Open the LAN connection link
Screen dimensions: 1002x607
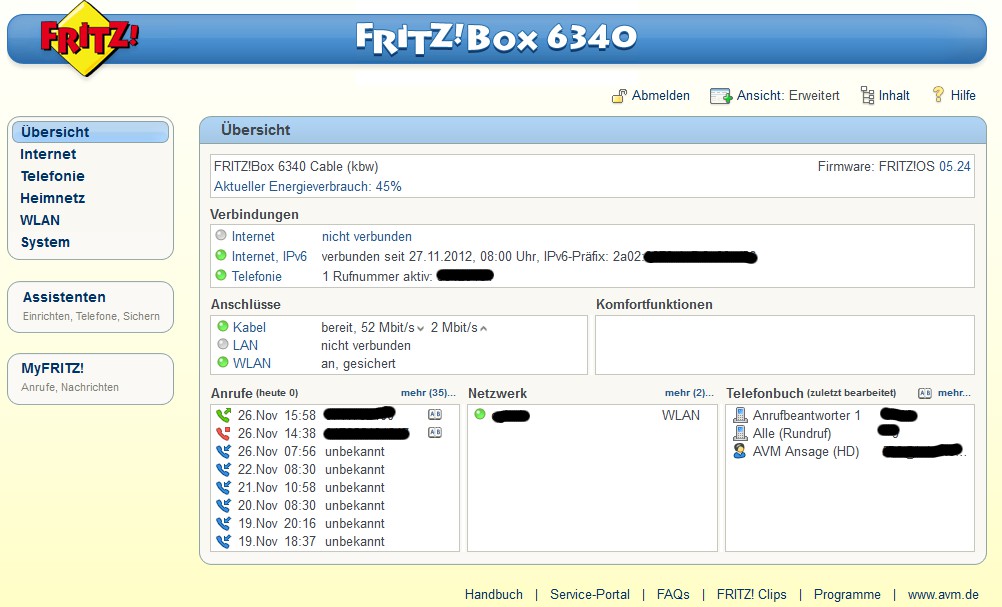pos(245,345)
